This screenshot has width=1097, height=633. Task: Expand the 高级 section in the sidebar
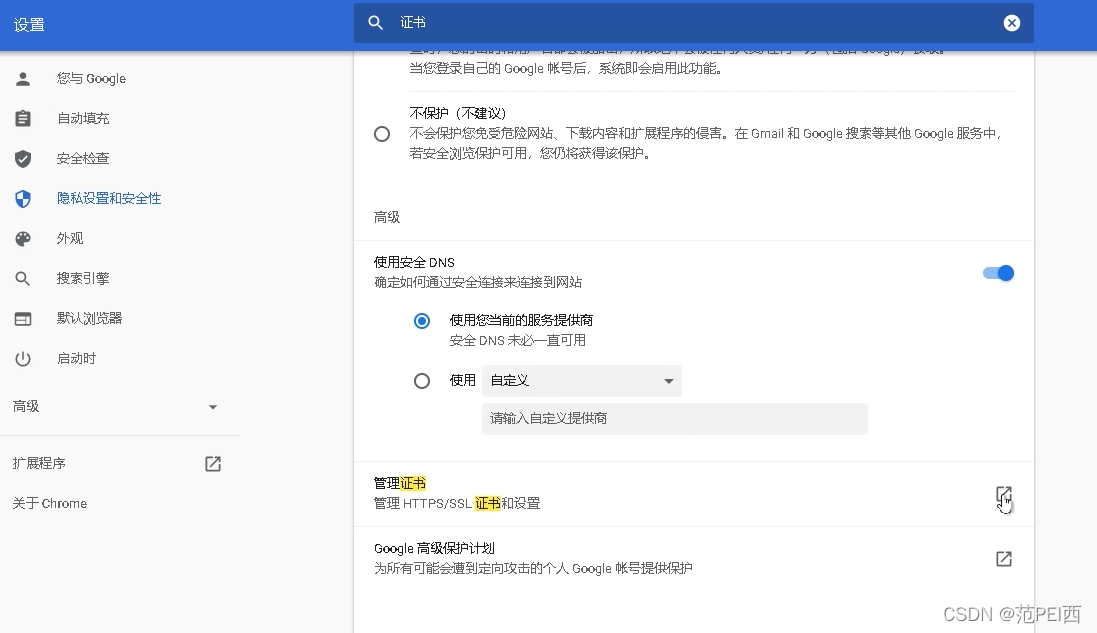[119, 406]
